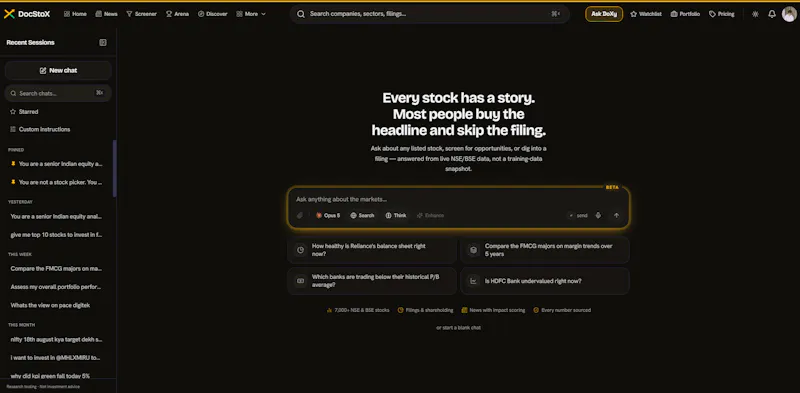The image size is (800, 393).
Task: Select 'Which banks are trading below historical P/B' suggestion
Action: [372, 281]
